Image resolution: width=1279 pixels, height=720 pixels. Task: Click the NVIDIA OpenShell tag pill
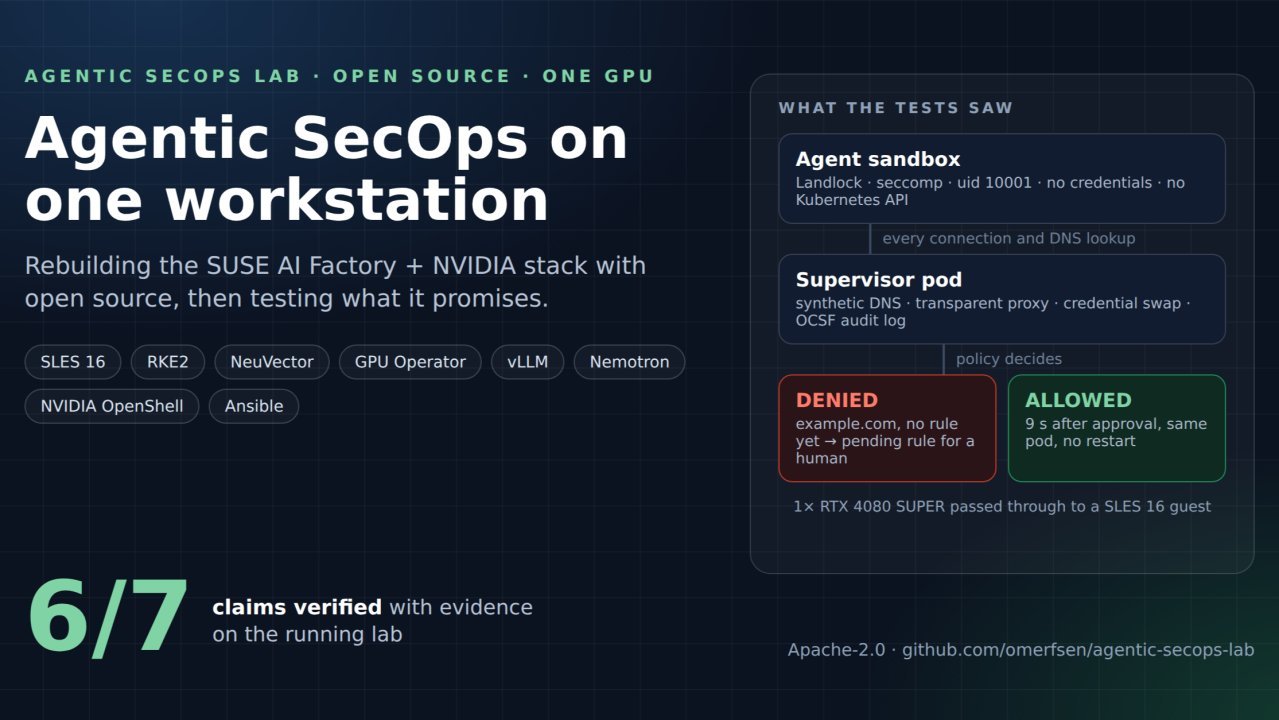coord(112,406)
